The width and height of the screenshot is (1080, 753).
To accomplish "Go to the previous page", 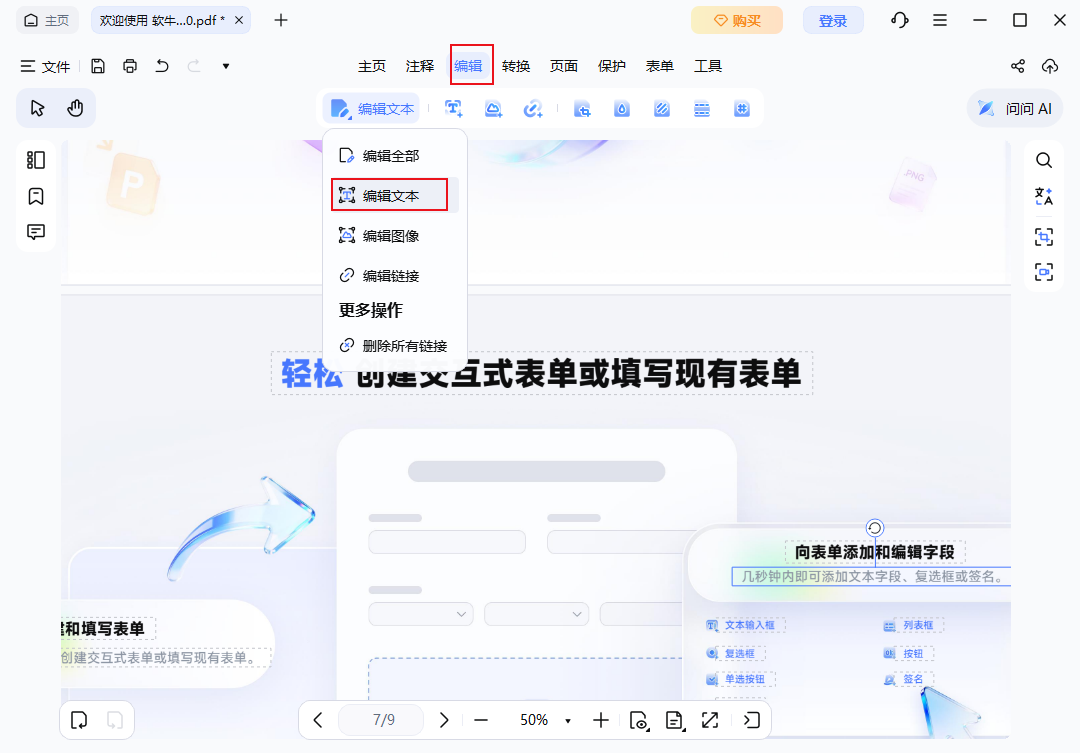I will point(318,720).
